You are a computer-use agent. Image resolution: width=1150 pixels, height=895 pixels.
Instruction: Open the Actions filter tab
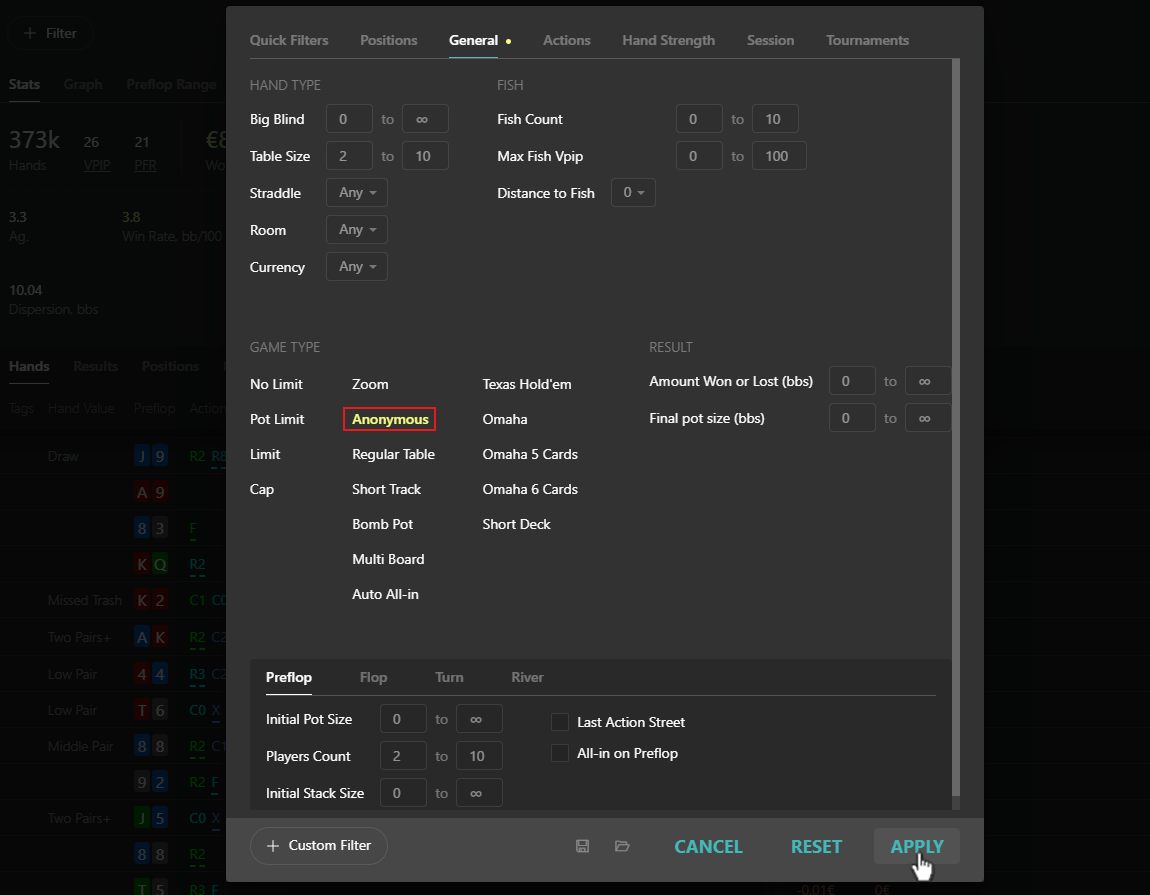click(x=566, y=40)
